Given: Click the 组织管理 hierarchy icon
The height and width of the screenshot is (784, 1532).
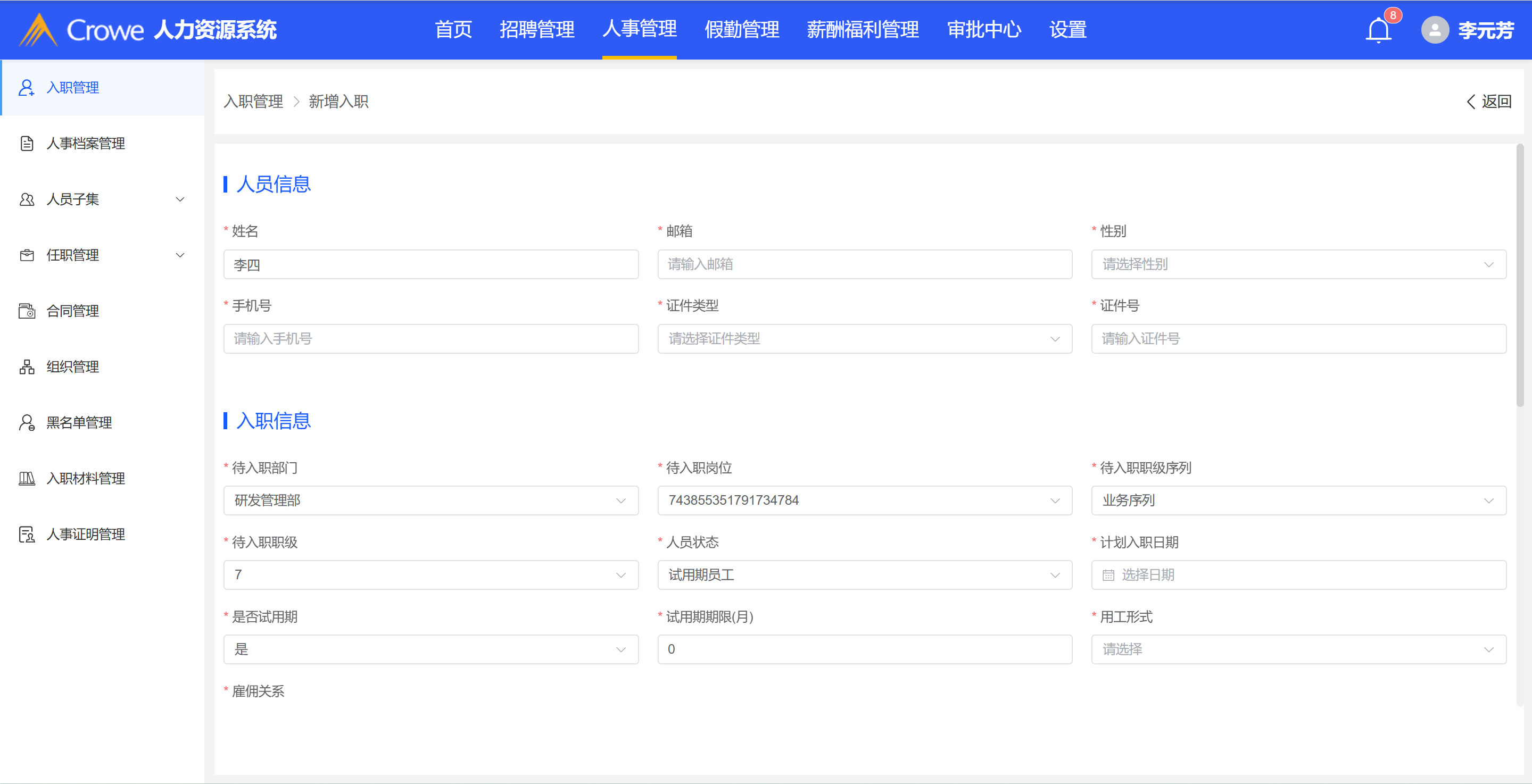Looking at the screenshot, I should point(27,367).
